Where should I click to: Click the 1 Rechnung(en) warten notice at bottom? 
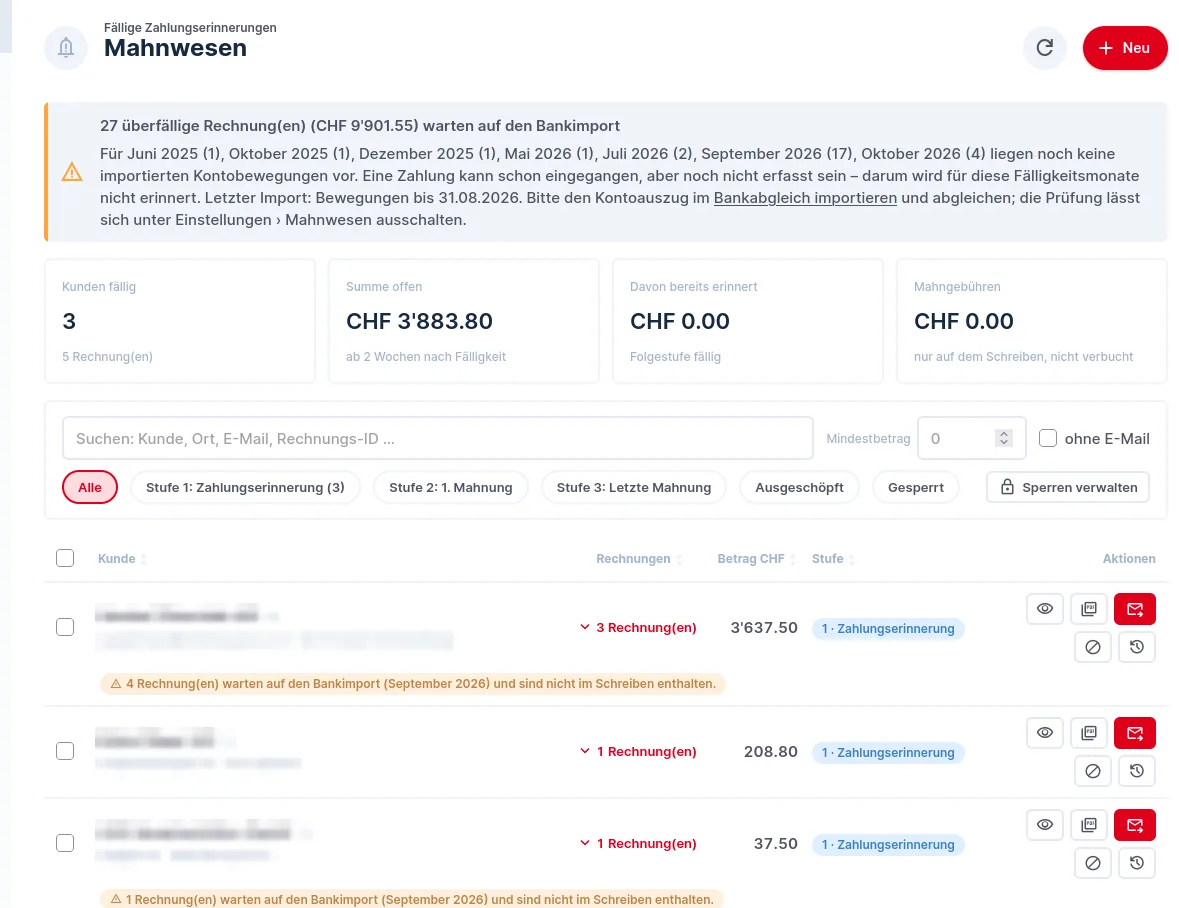point(412,899)
